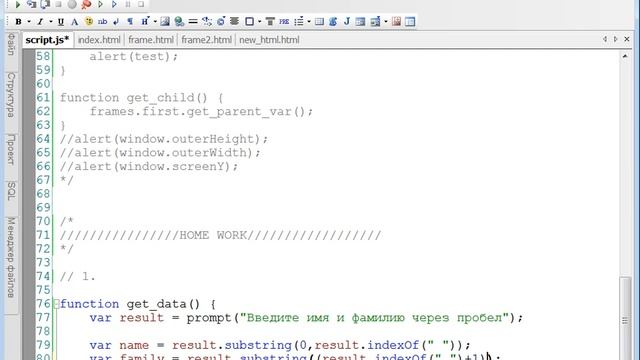Click the center align text icon

point(234,22)
